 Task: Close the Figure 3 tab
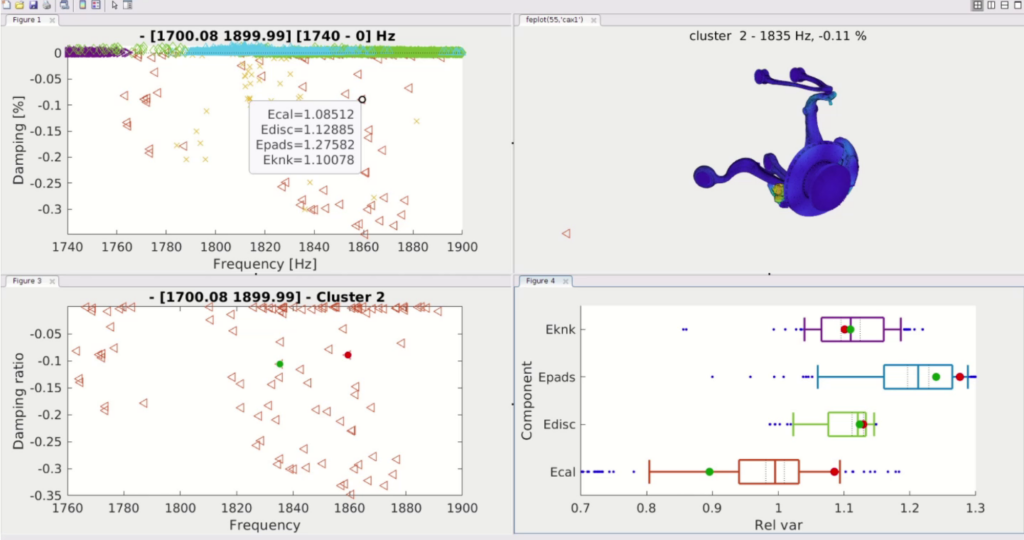click(x=52, y=281)
